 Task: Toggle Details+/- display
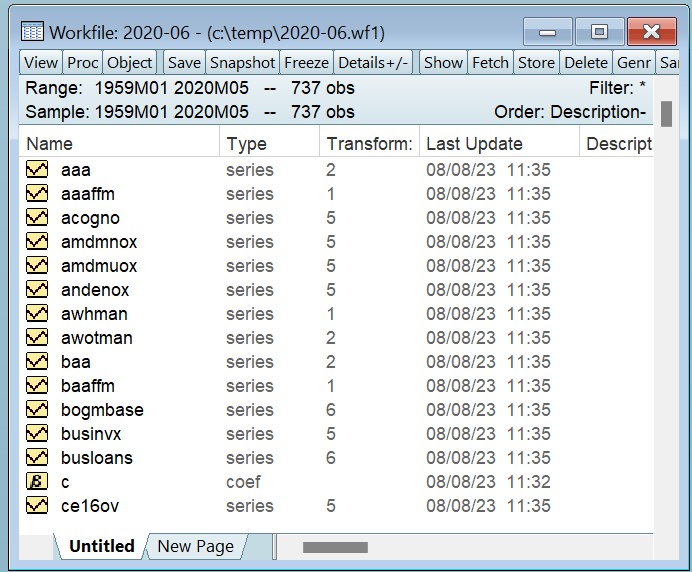373,62
